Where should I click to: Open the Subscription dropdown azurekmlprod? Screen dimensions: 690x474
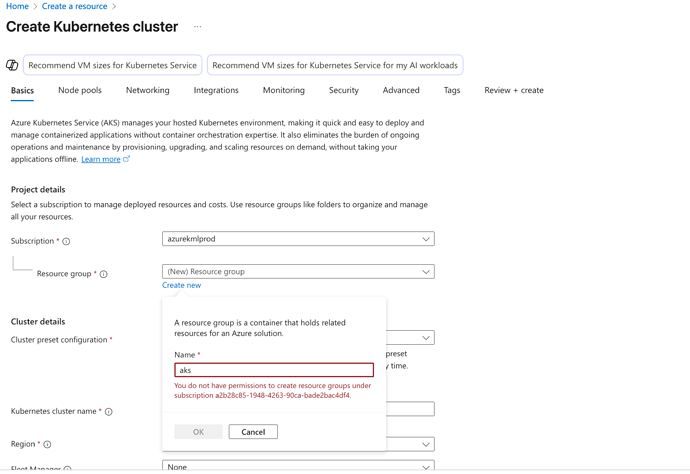tap(298, 239)
